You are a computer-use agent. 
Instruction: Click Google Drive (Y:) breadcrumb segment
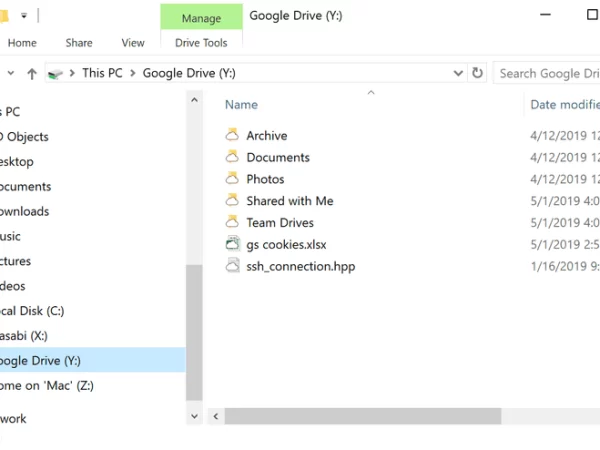(189, 73)
